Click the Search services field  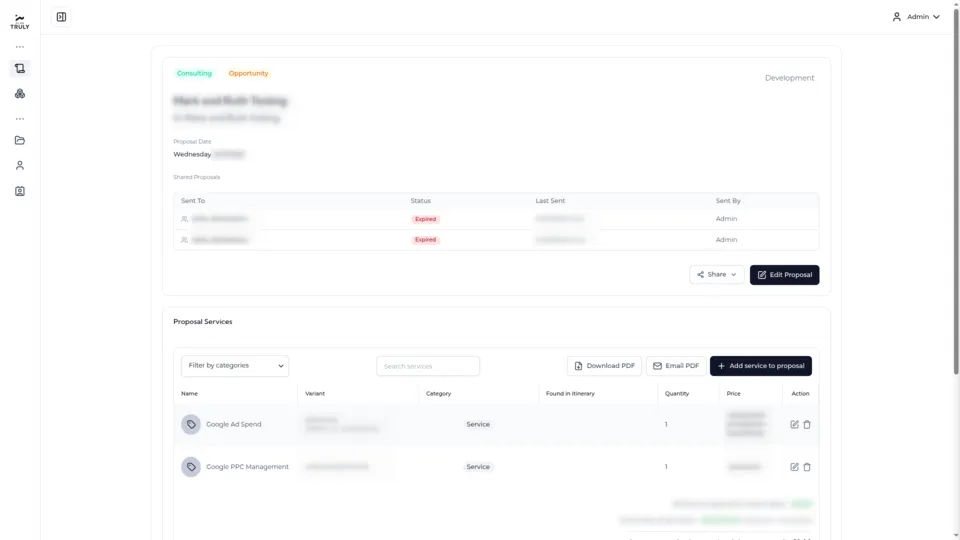[428, 366]
